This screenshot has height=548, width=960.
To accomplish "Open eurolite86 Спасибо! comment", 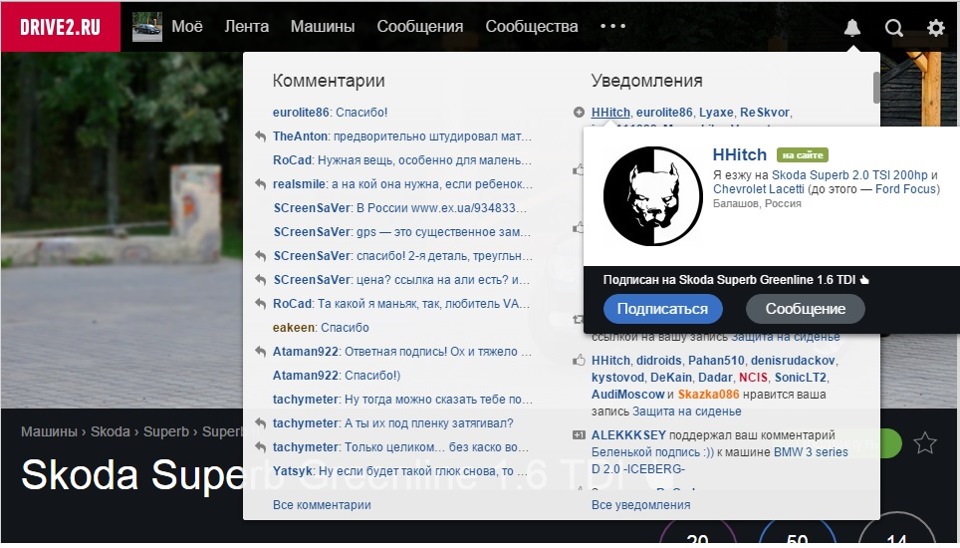I will (330, 112).
